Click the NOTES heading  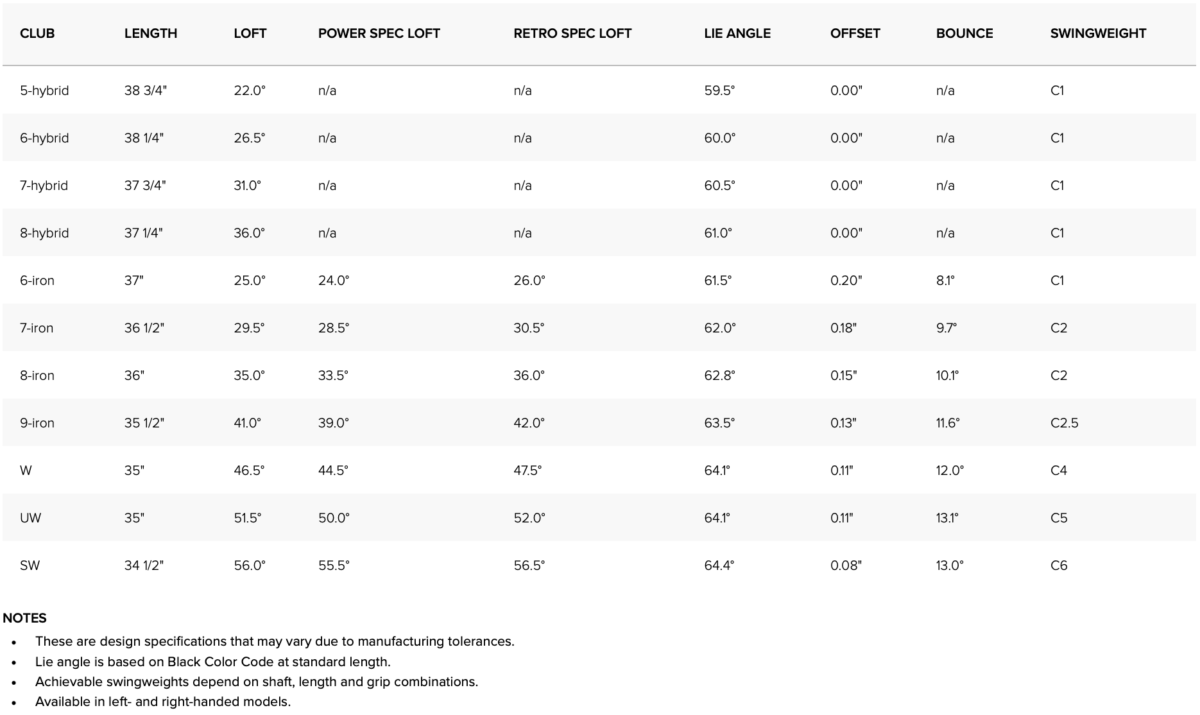[25, 618]
